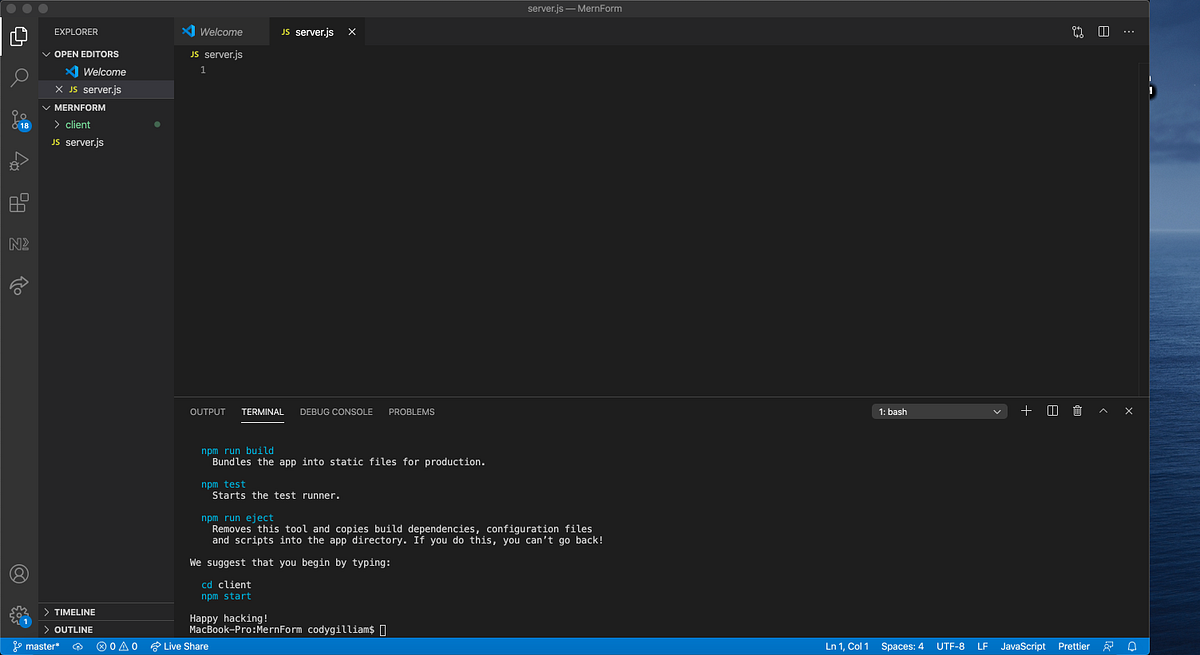Close the terminal panel
Image resolution: width=1200 pixels, height=655 pixels.
[x=1129, y=411]
